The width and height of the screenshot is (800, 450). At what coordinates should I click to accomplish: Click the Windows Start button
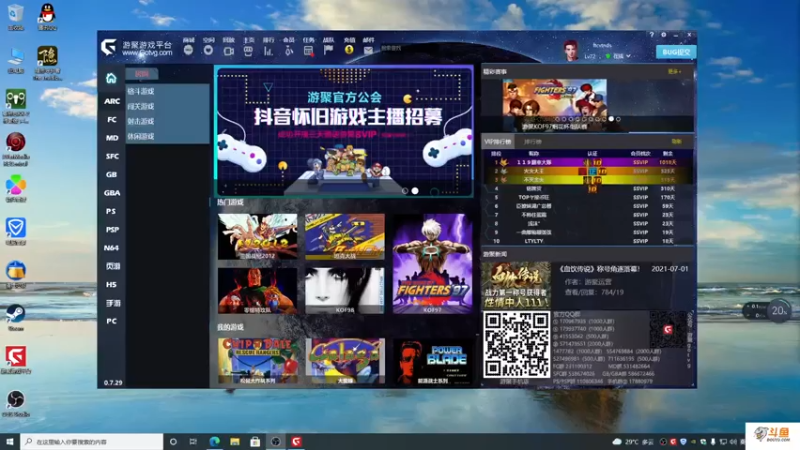tap(10, 441)
